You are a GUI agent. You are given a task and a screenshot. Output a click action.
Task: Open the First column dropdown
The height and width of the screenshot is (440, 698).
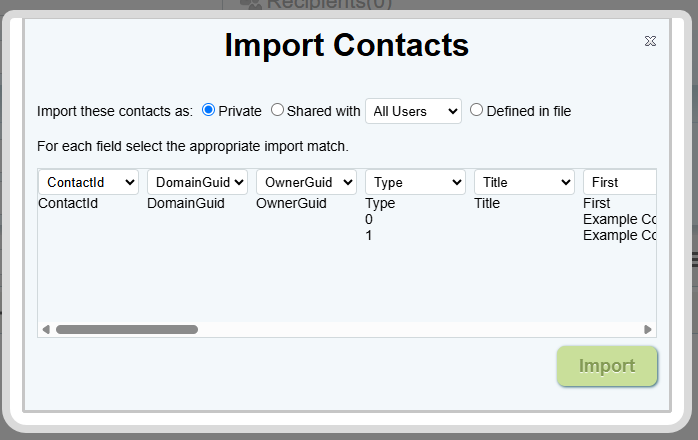click(620, 182)
